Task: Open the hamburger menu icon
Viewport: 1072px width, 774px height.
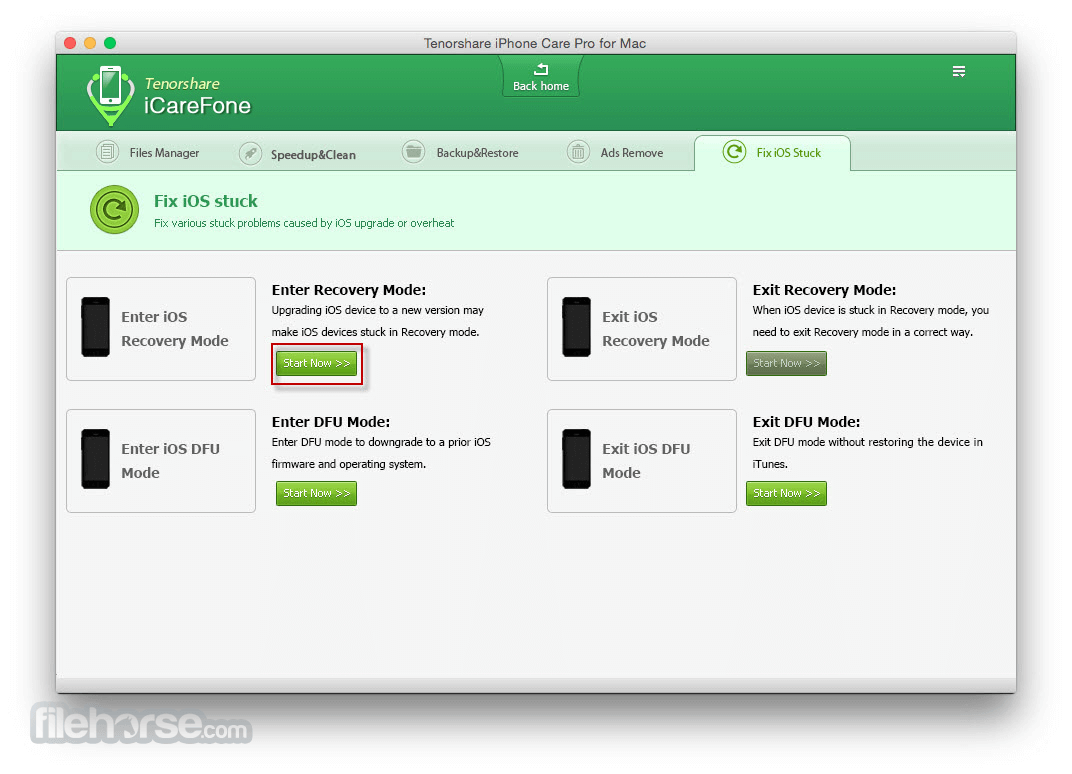Action: tap(959, 71)
